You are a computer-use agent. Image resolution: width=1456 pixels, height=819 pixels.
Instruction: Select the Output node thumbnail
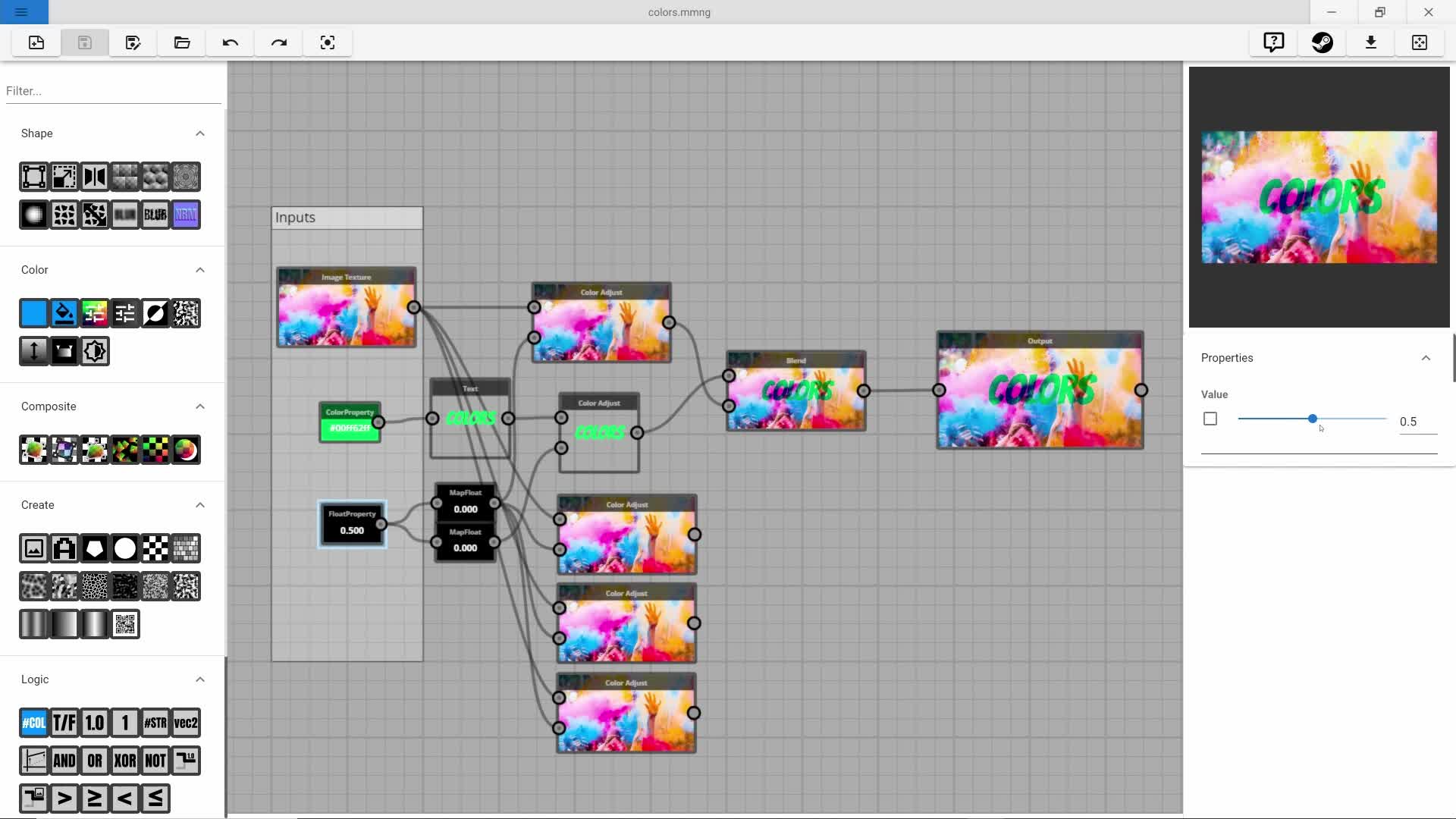1040,391
